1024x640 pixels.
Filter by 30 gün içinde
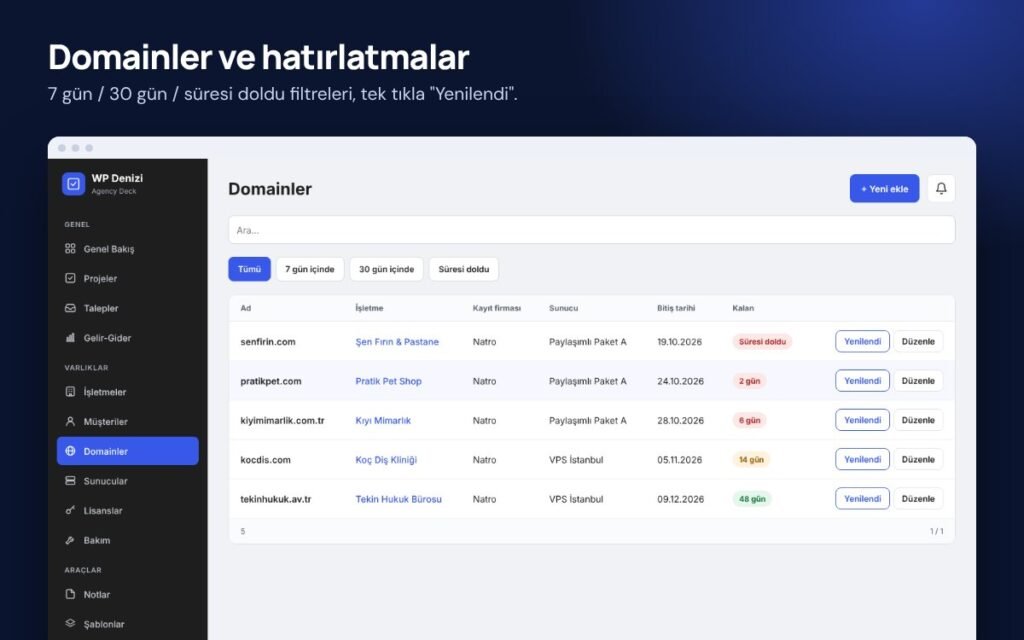pyautogui.click(x=387, y=269)
